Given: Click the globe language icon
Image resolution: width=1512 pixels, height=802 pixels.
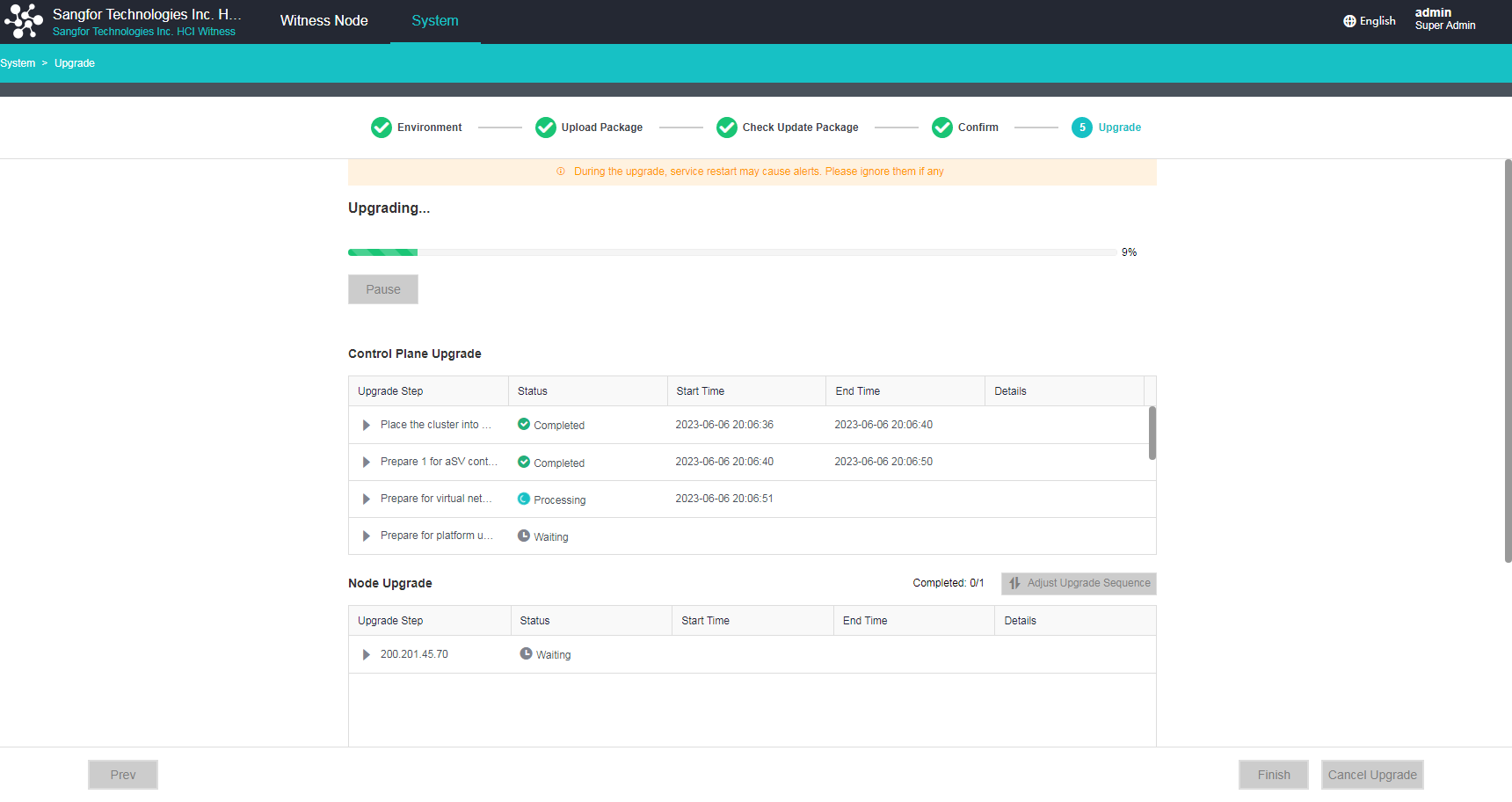Looking at the screenshot, I should (1349, 21).
